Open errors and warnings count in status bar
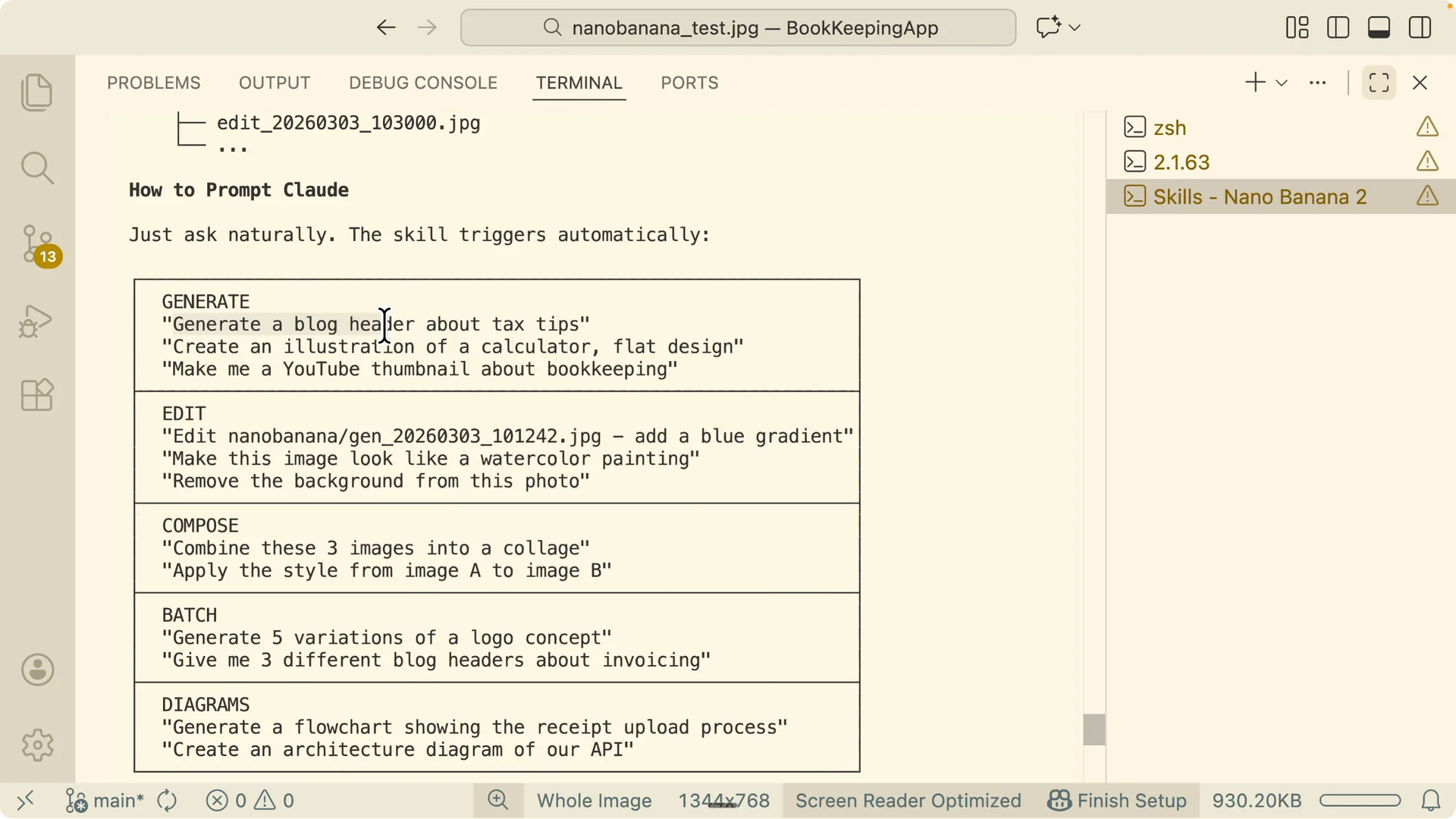1456x819 pixels. click(250, 800)
